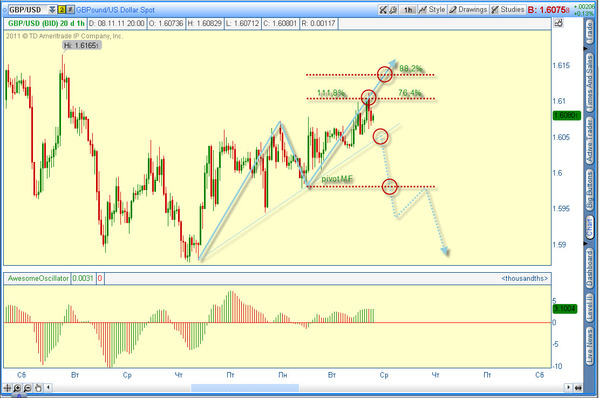Click the fit-width double-arrow icon
Image resolution: width=599 pixels, height=398 pixels.
pos(578,388)
